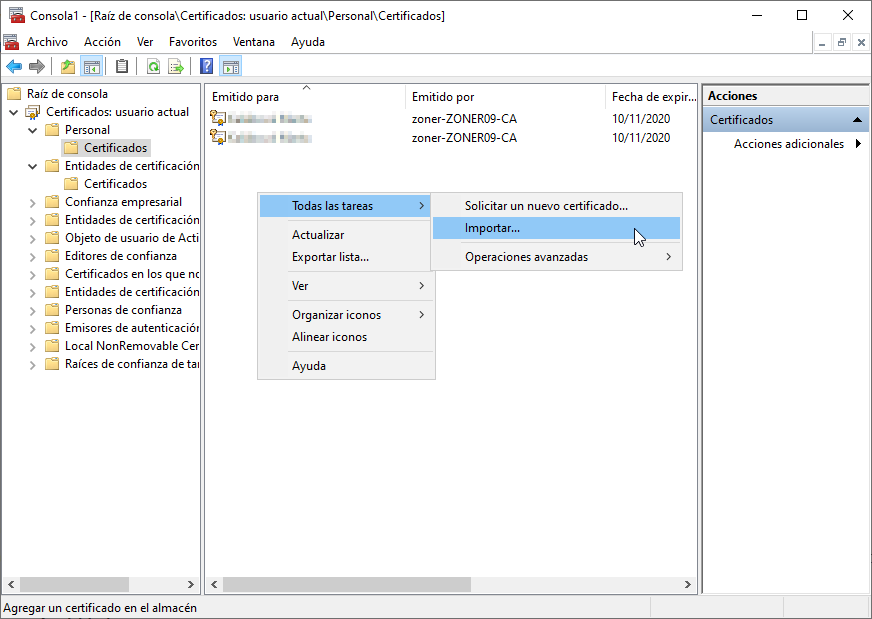Select Exportar lista... in the context menu

click(346, 257)
